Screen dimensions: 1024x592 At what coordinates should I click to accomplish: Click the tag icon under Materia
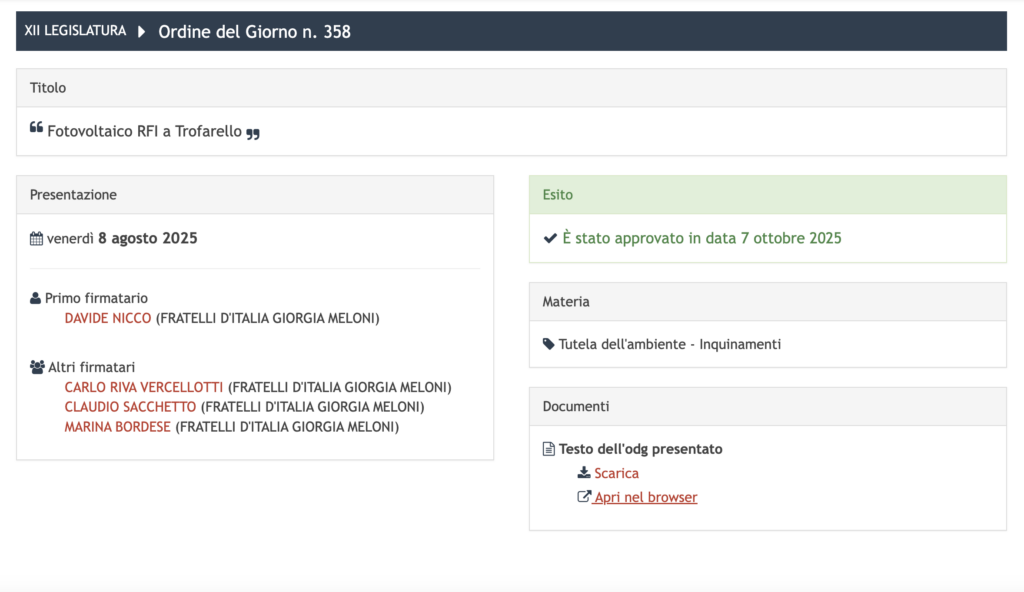pyautogui.click(x=548, y=344)
